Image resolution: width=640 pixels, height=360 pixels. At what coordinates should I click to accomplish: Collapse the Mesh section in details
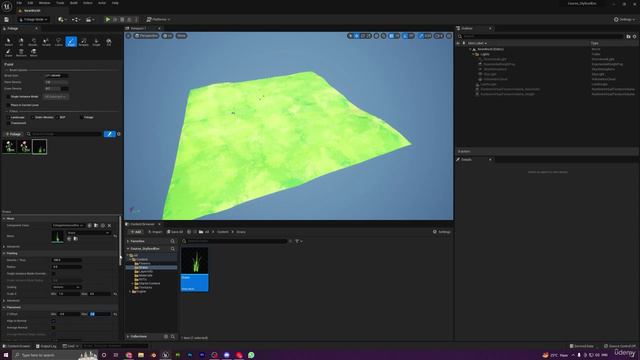coord(4,218)
